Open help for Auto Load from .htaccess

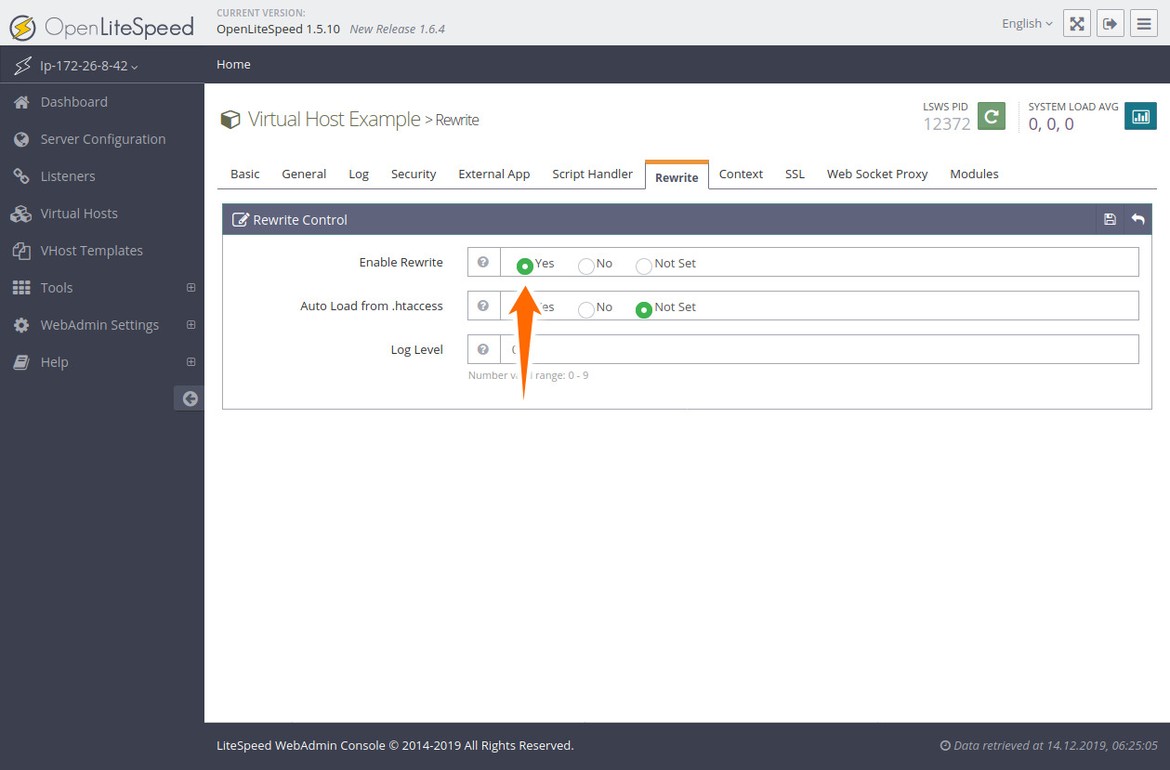click(484, 306)
